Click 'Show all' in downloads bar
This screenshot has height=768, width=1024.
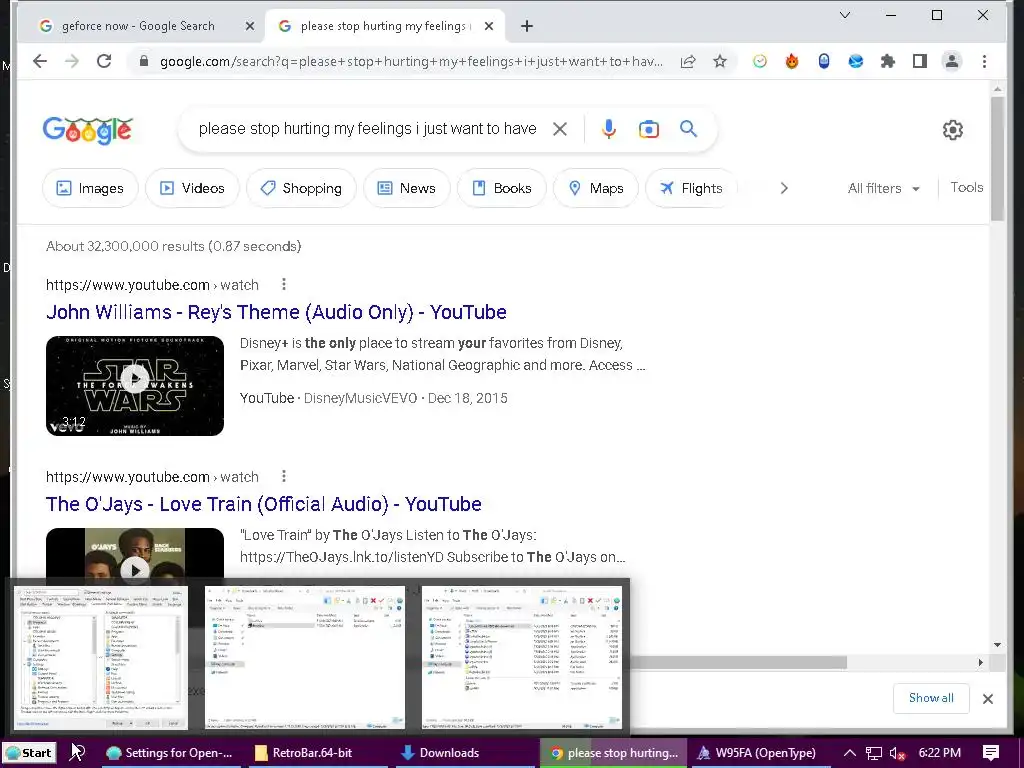(931, 698)
